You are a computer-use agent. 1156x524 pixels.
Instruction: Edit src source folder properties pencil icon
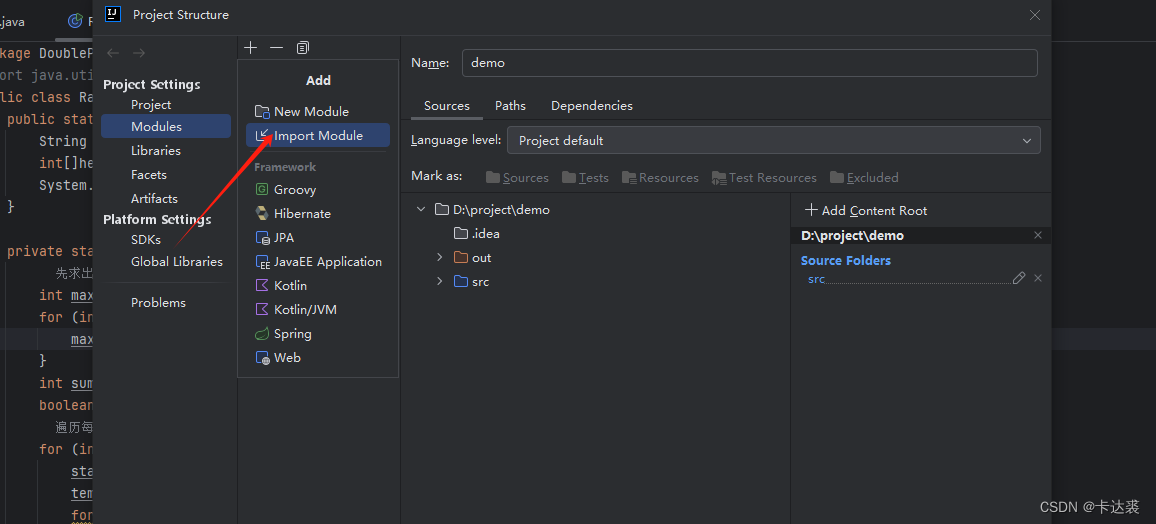[x=1019, y=279]
